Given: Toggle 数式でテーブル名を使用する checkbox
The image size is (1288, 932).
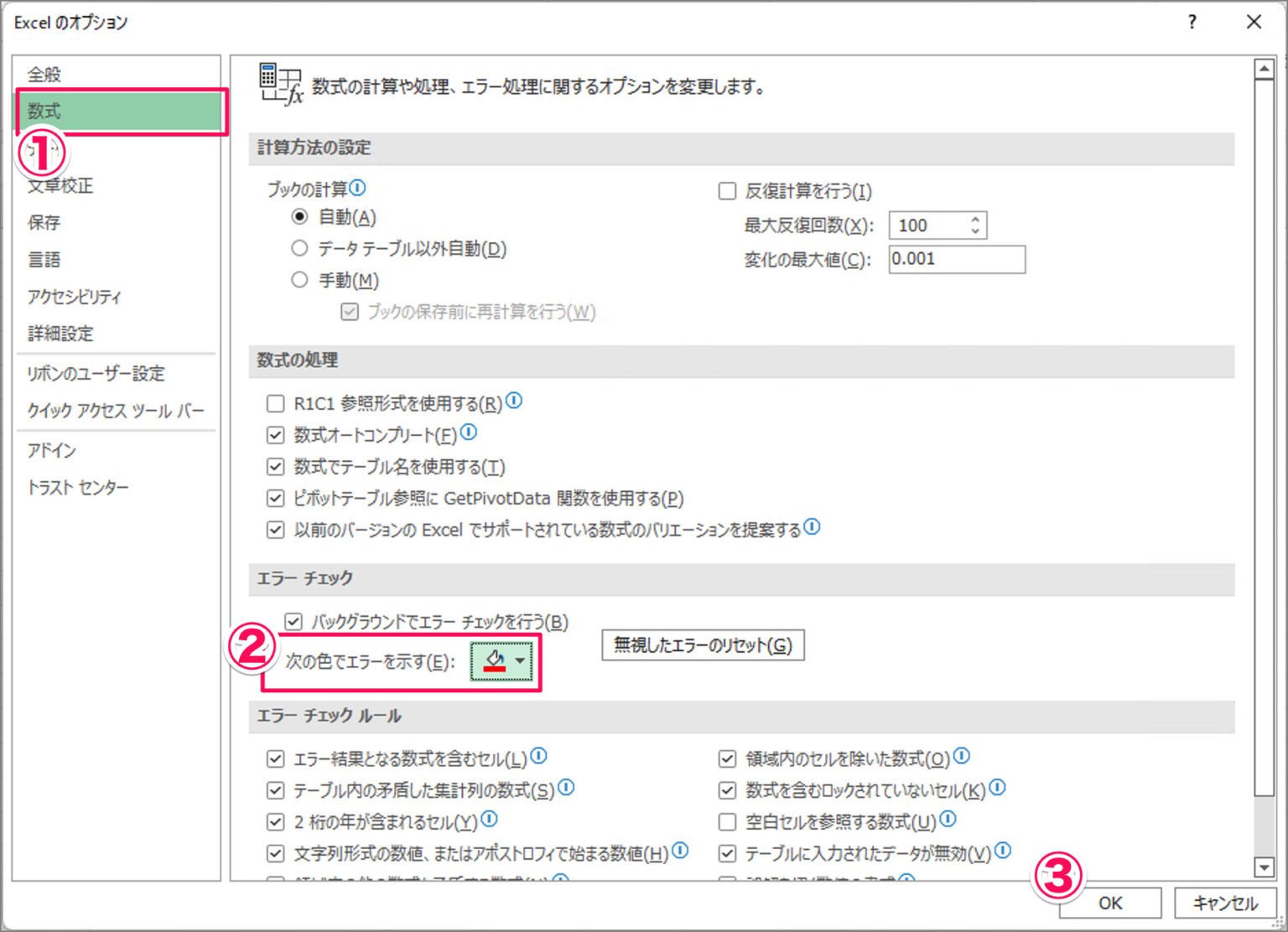Looking at the screenshot, I should click(275, 467).
